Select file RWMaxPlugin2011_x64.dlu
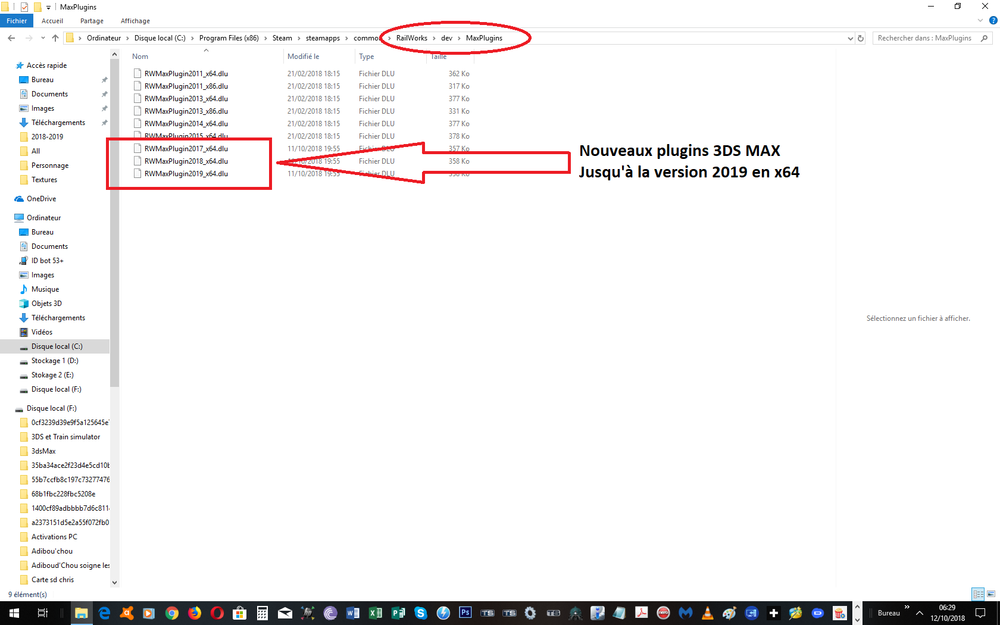Image resolution: width=1000 pixels, height=625 pixels. click(x=186, y=74)
